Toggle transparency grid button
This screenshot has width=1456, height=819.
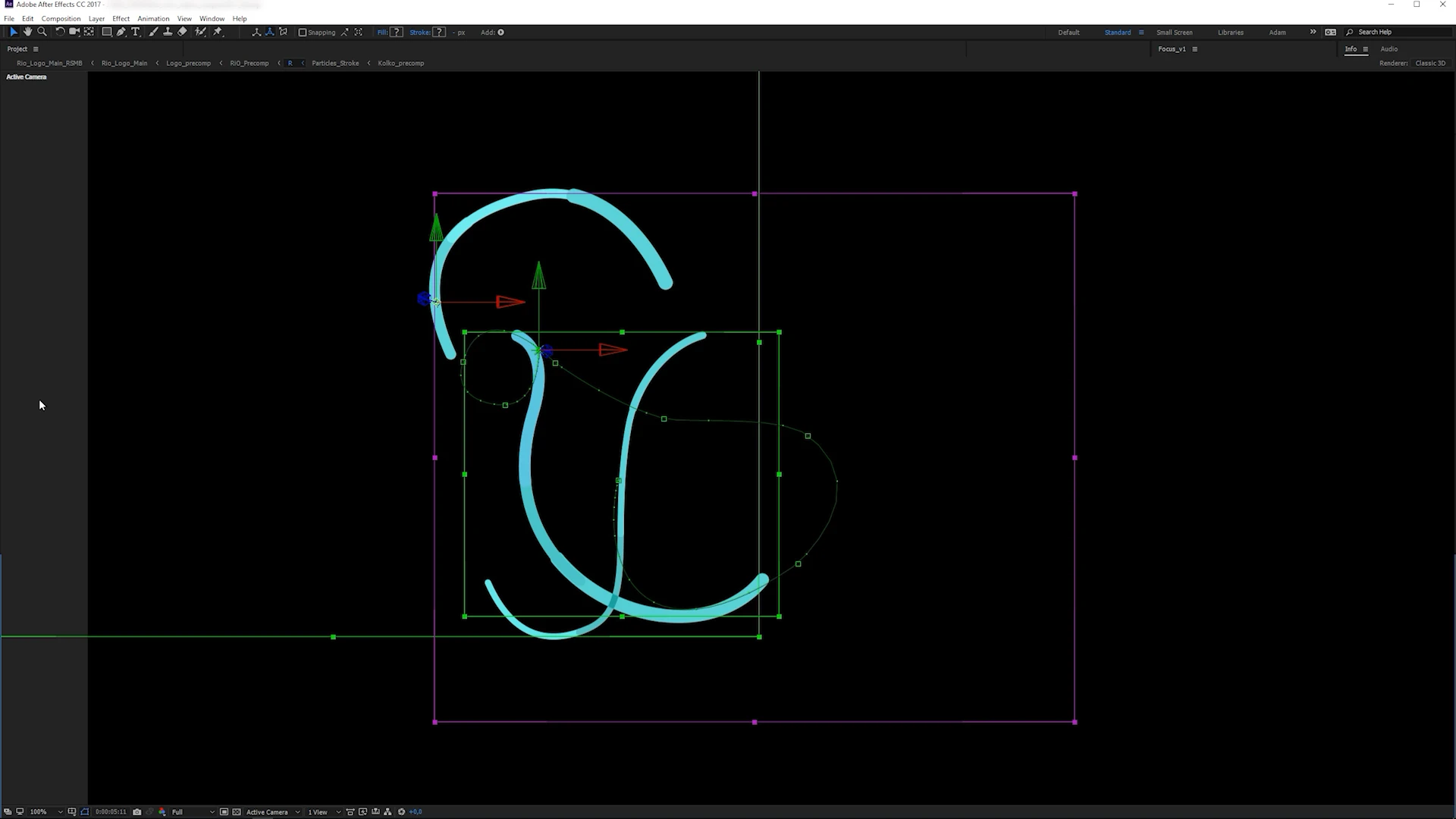point(237,811)
